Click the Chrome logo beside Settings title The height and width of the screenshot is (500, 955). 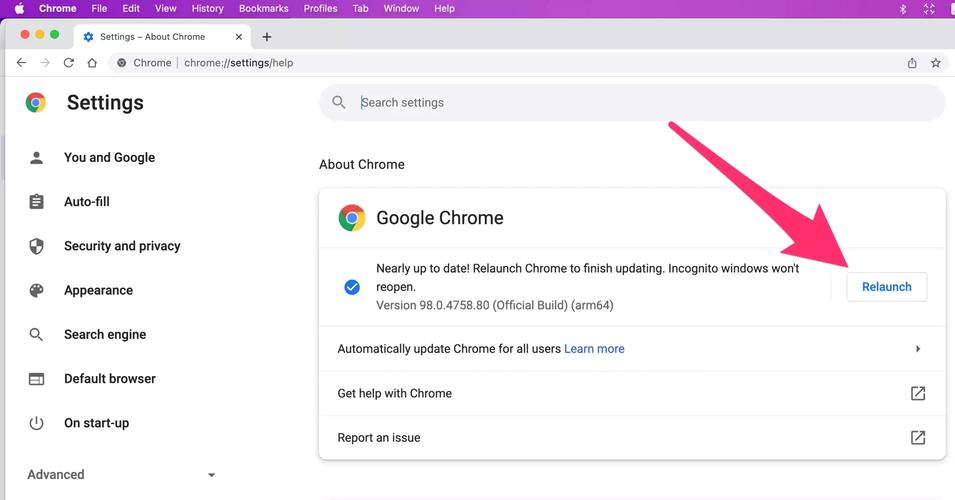pyautogui.click(x=36, y=102)
